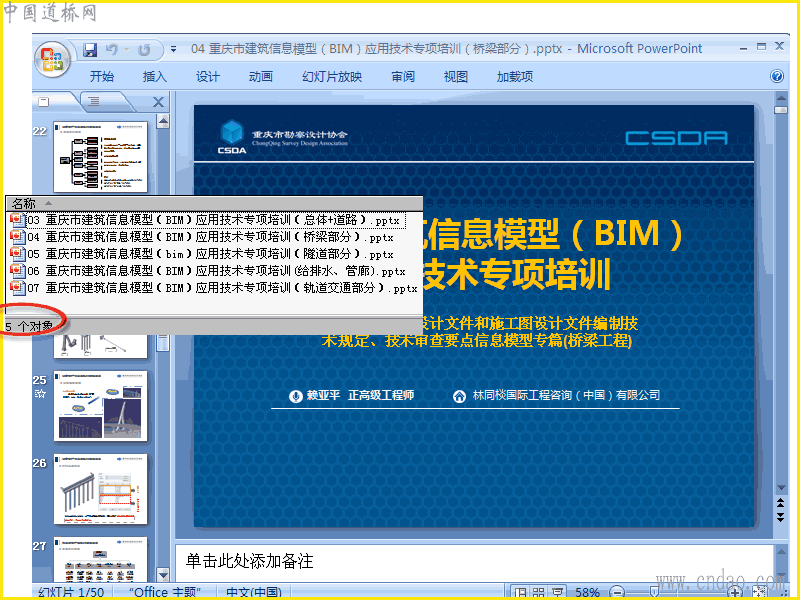Select the 审阅 ribbon tab

(x=403, y=77)
